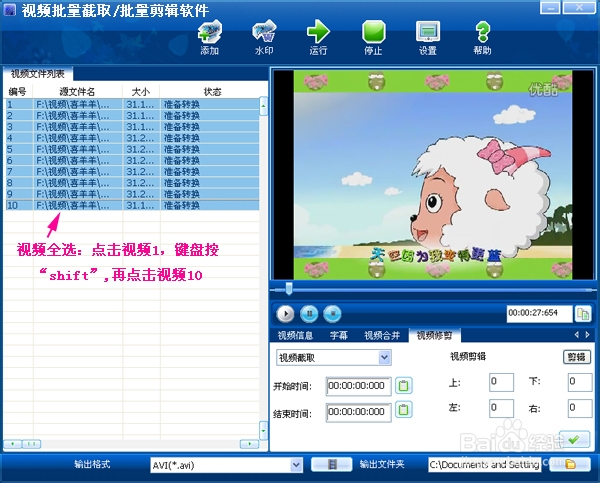The height and width of the screenshot is (483, 600).
Task: Select video row 3 in the list
Action: (x=132, y=127)
